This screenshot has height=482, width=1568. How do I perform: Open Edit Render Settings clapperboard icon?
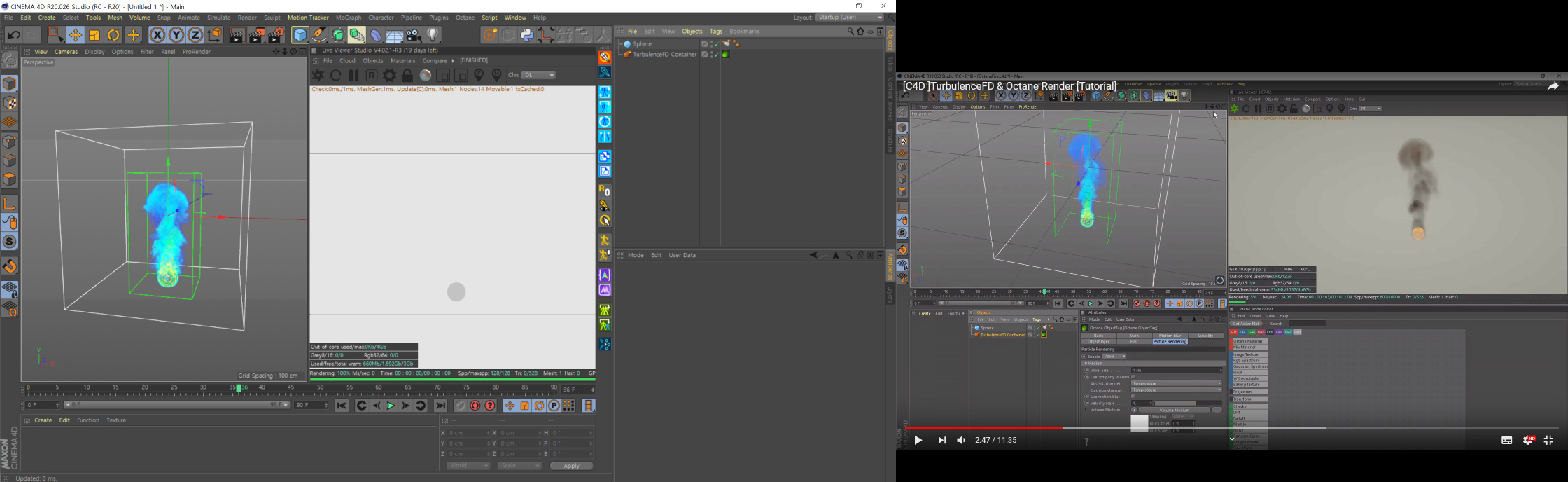(x=276, y=35)
